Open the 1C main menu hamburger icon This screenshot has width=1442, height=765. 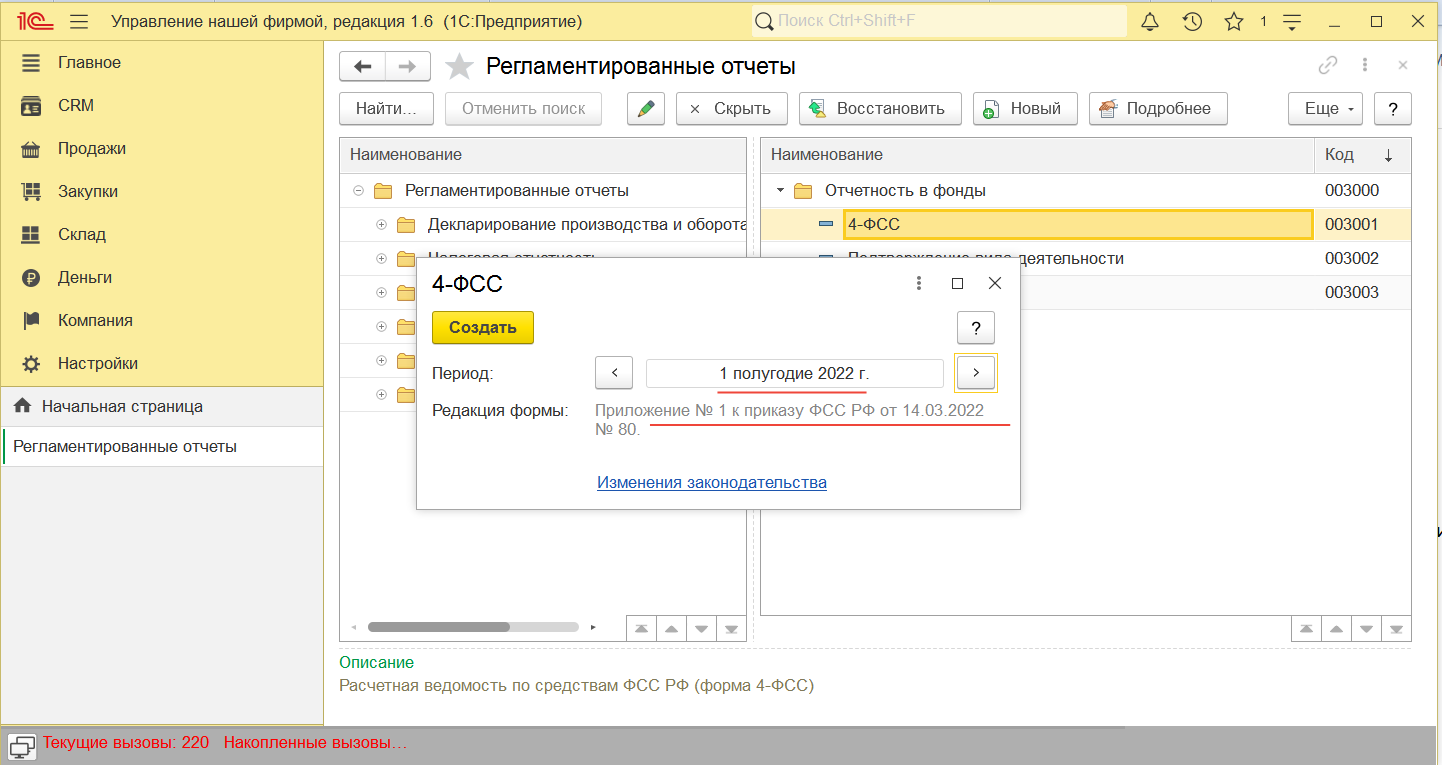pos(80,21)
